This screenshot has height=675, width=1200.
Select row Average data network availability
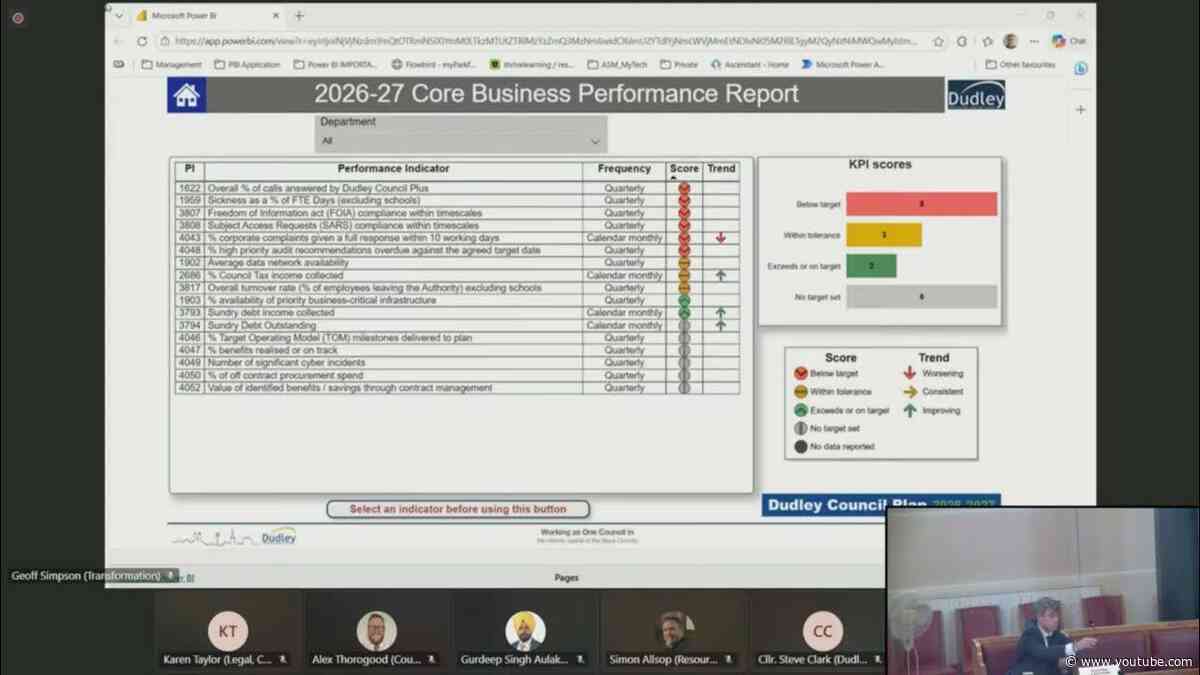tap(458, 263)
